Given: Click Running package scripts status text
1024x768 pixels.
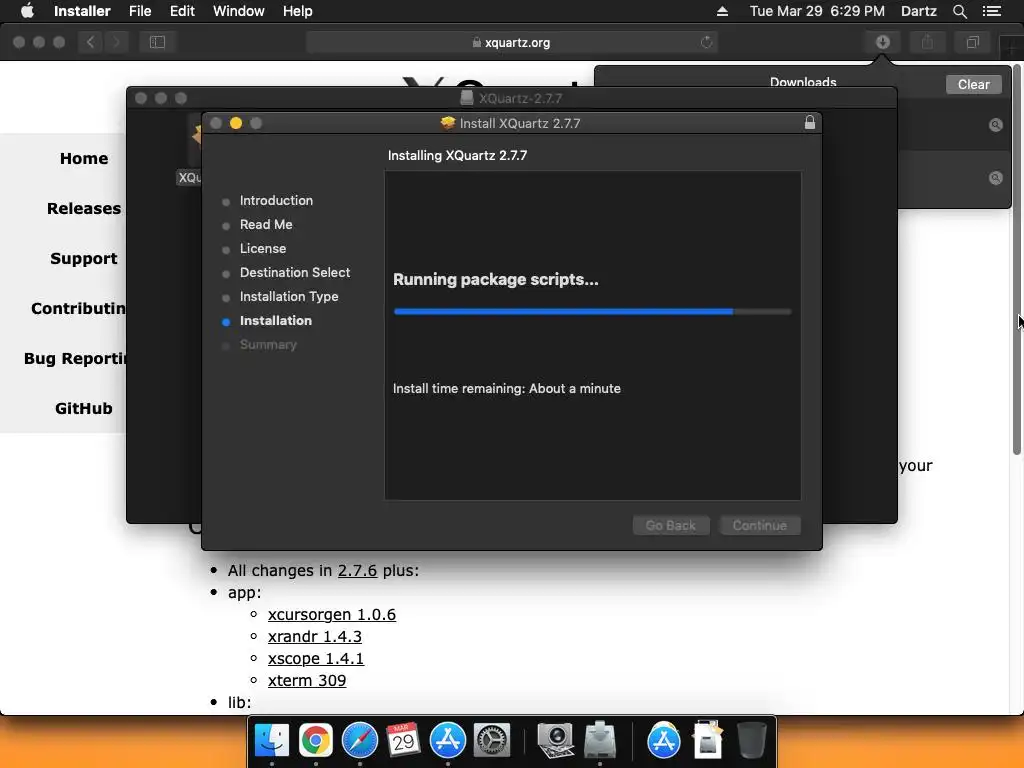Looking at the screenshot, I should point(496,280).
